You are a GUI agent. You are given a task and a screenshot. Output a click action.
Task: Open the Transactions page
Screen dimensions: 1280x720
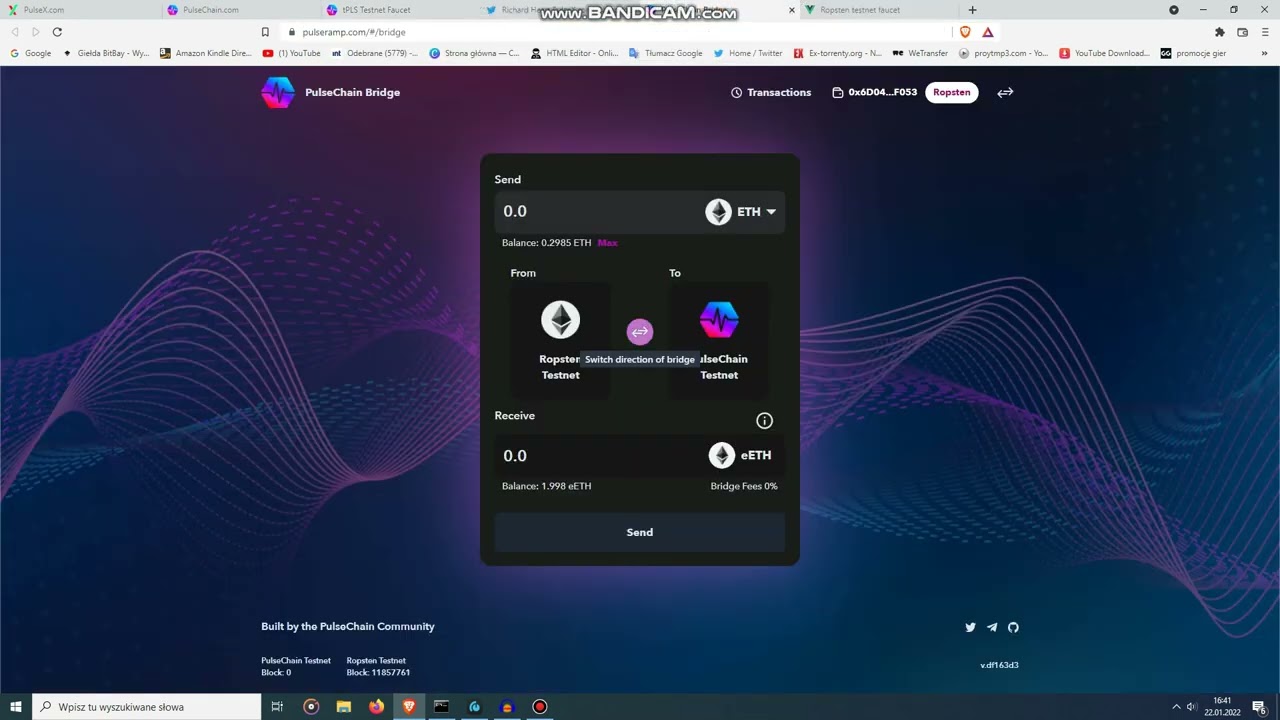[x=771, y=92]
